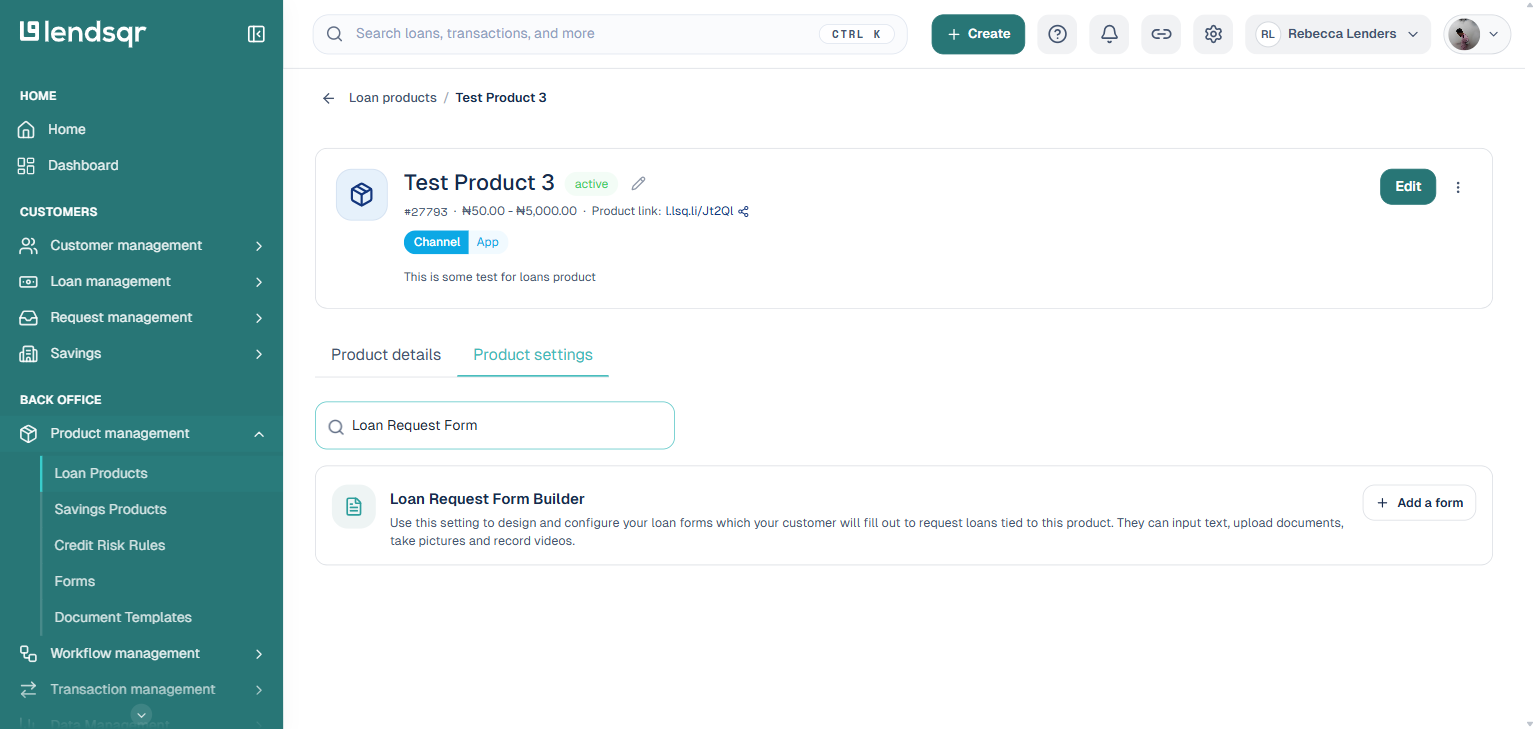Viewport: 1535px width, 730px height.
Task: Open the help question mark icon
Action: pos(1057,34)
